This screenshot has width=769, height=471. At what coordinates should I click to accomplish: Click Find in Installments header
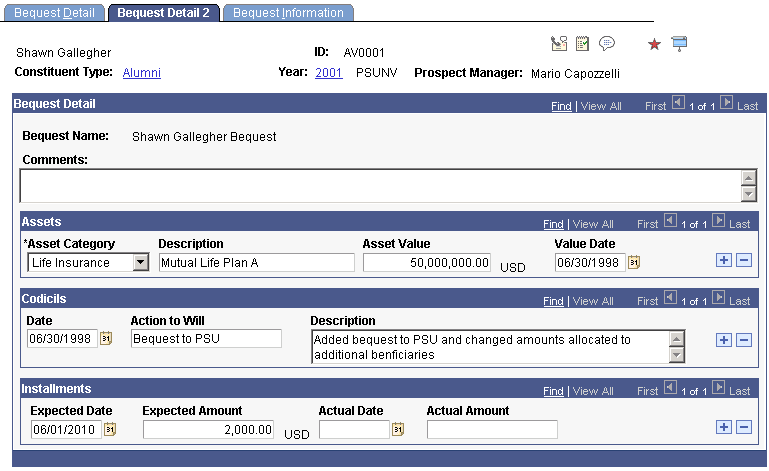tap(553, 391)
